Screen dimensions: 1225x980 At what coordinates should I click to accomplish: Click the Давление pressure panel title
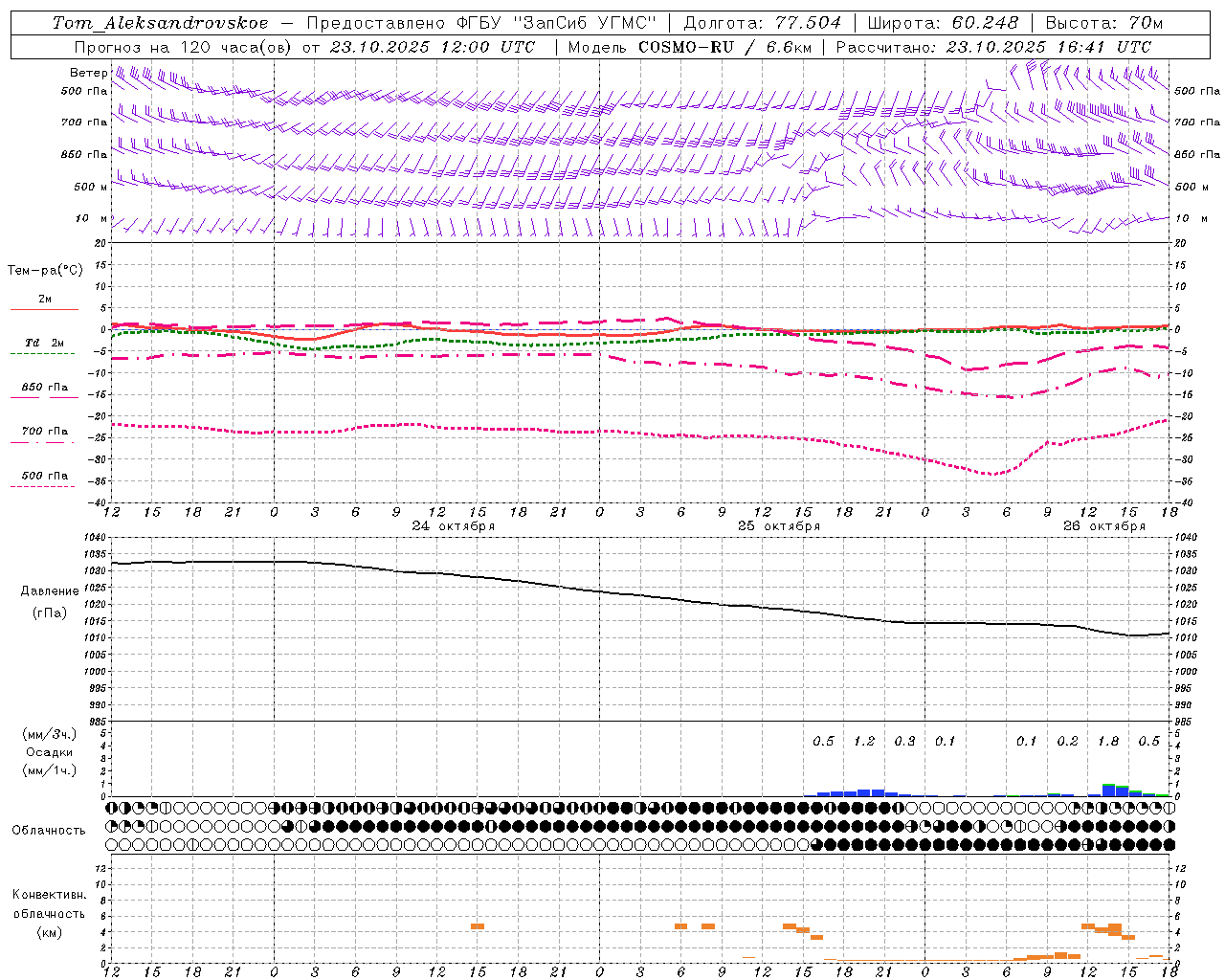tap(50, 591)
